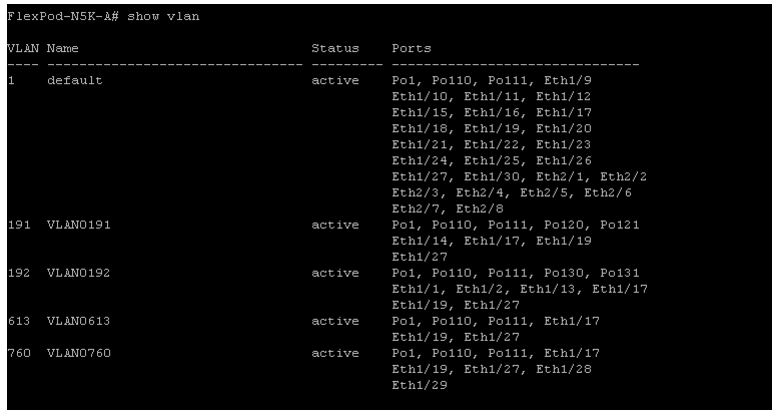Select VLAN0613 name entry

pyautogui.click(x=78, y=321)
